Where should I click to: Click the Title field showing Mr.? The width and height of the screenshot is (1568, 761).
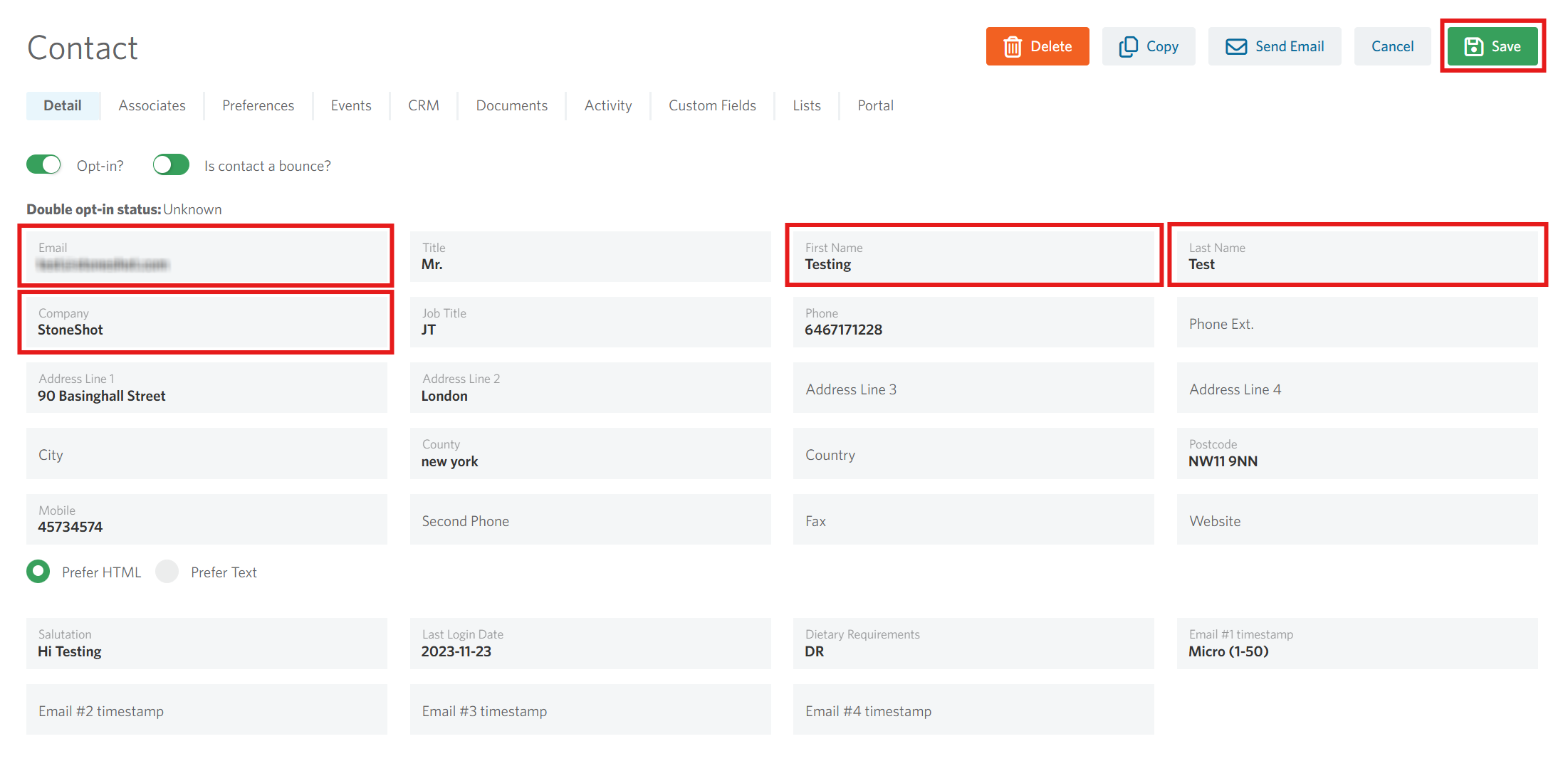[x=590, y=256]
